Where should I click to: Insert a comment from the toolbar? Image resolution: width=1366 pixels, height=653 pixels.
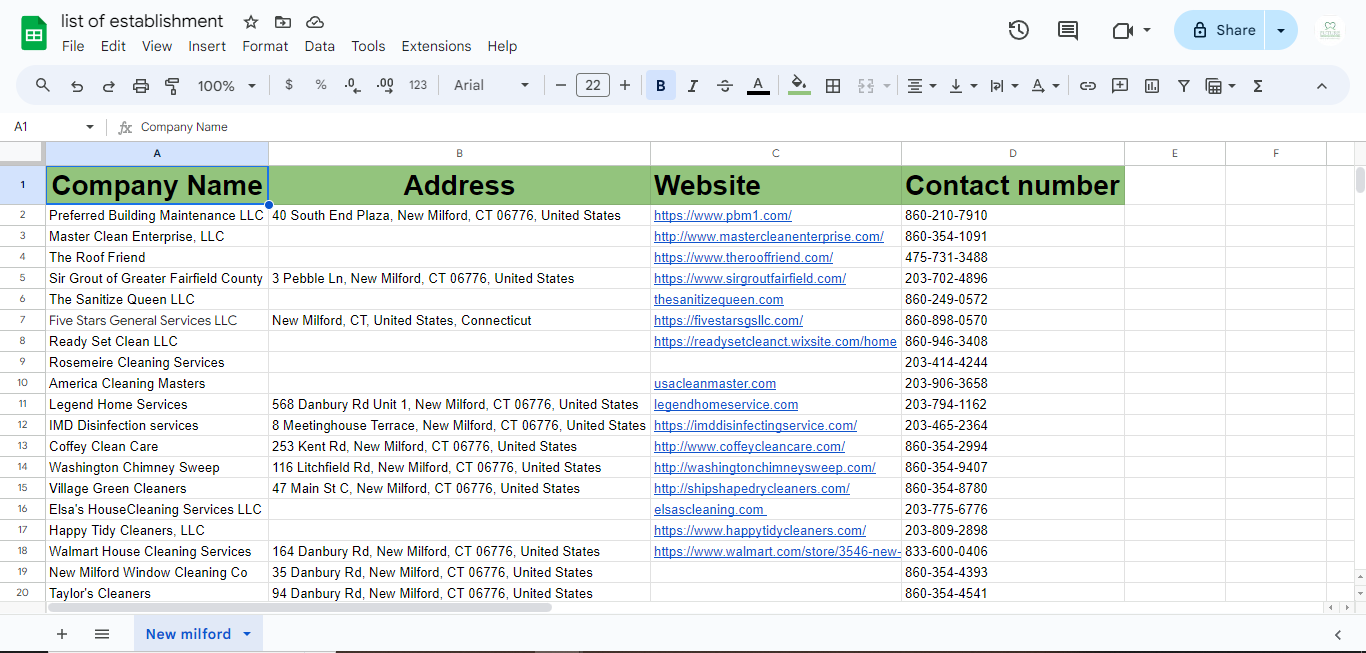pos(1120,86)
